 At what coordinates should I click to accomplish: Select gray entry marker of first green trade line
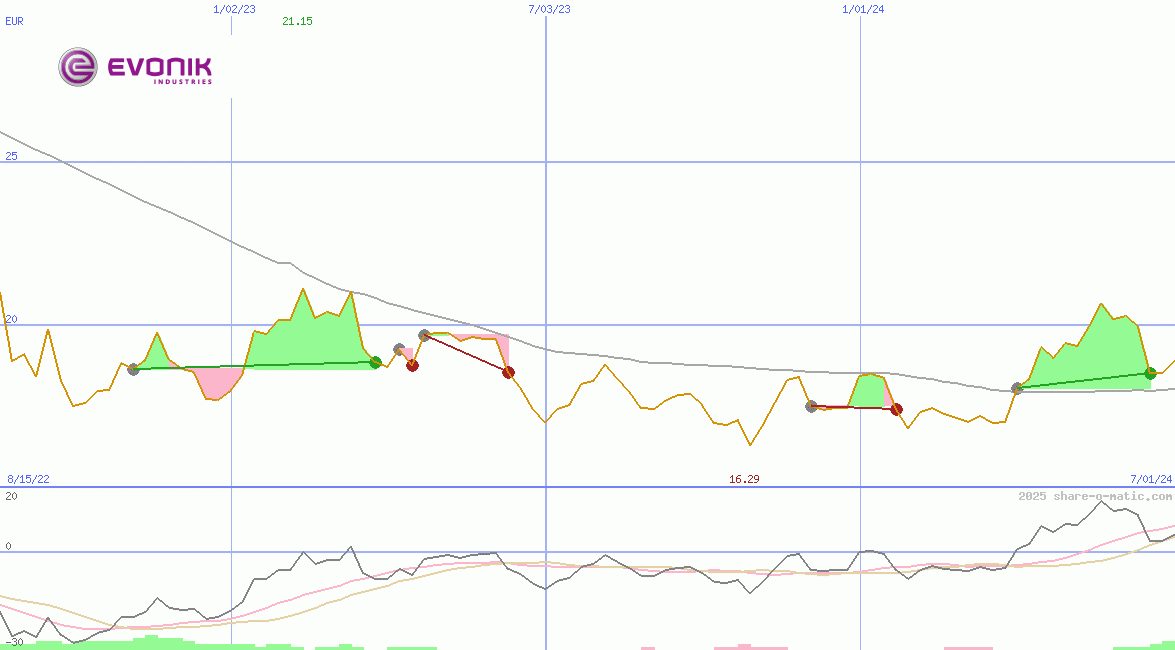point(133,369)
